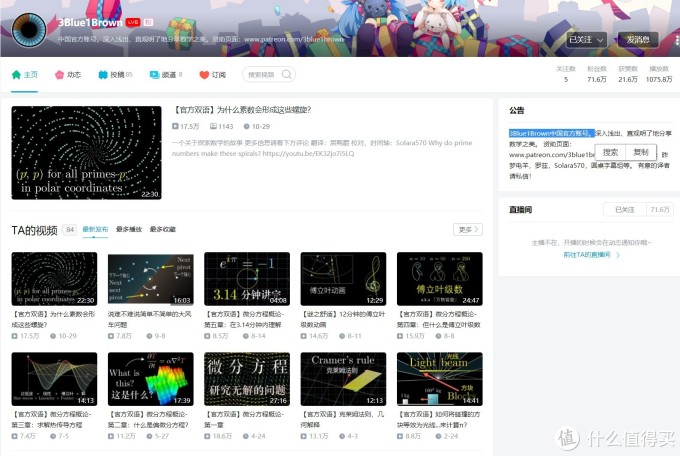Image resolution: width=680 pixels, height=456 pixels.
Task: Switch to the 动态 activity tab
Action: pos(68,75)
